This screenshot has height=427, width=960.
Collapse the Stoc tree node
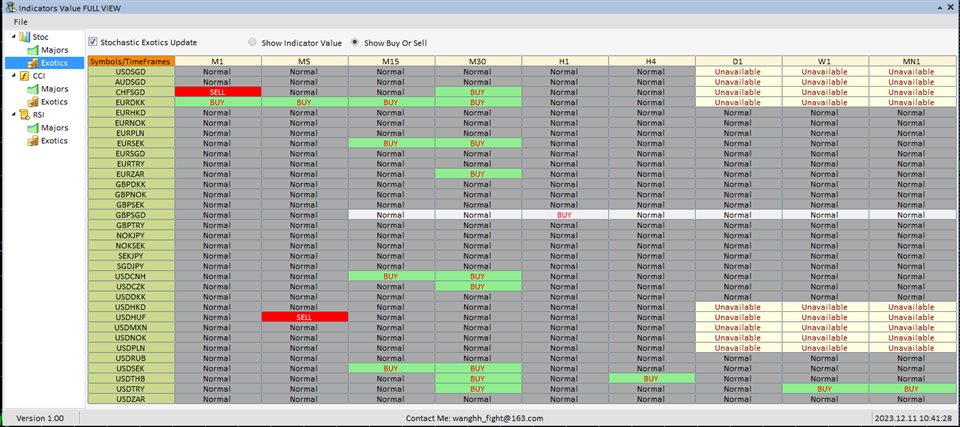[13, 37]
